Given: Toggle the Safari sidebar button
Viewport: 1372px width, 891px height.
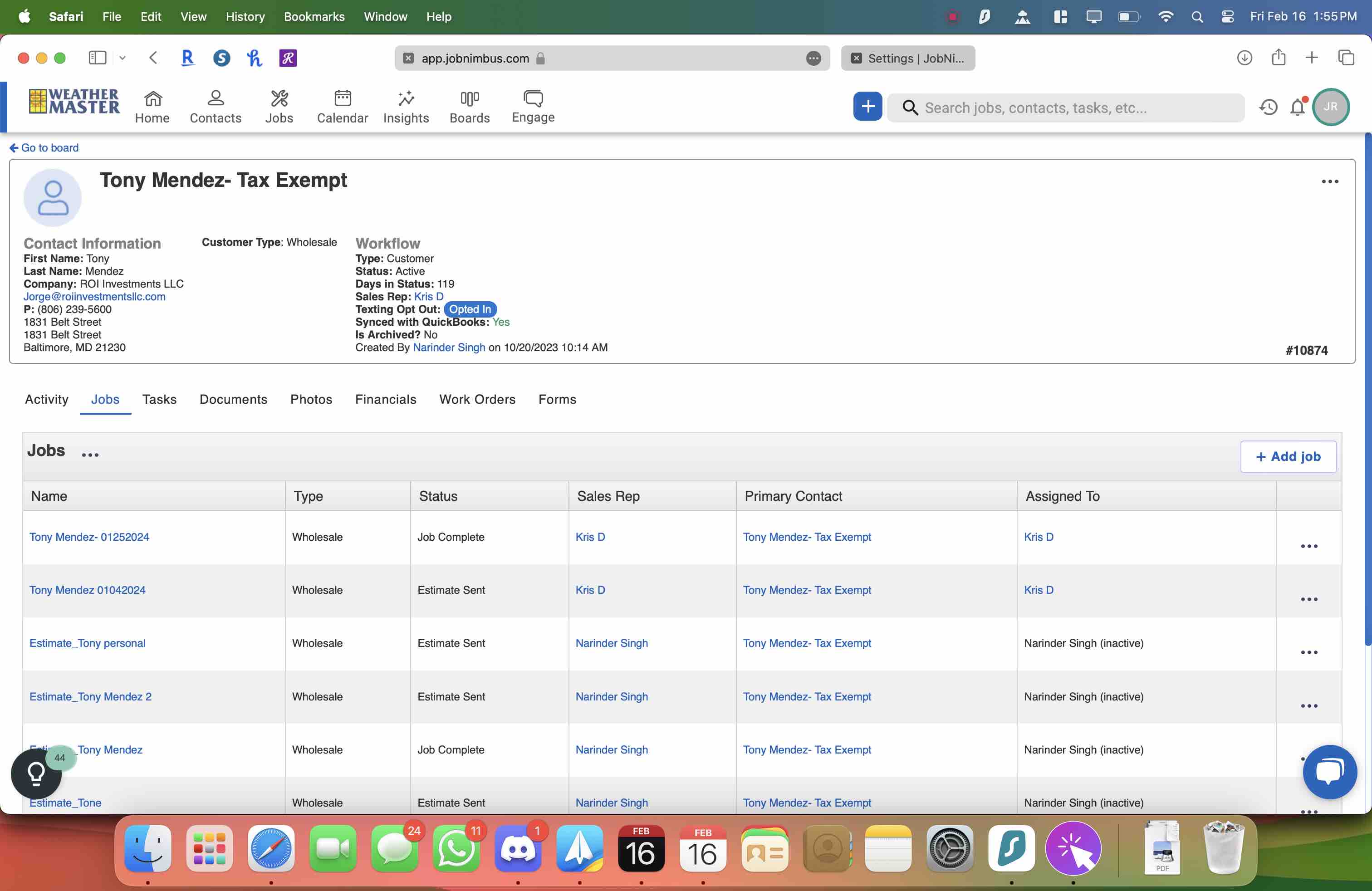Looking at the screenshot, I should [x=97, y=58].
